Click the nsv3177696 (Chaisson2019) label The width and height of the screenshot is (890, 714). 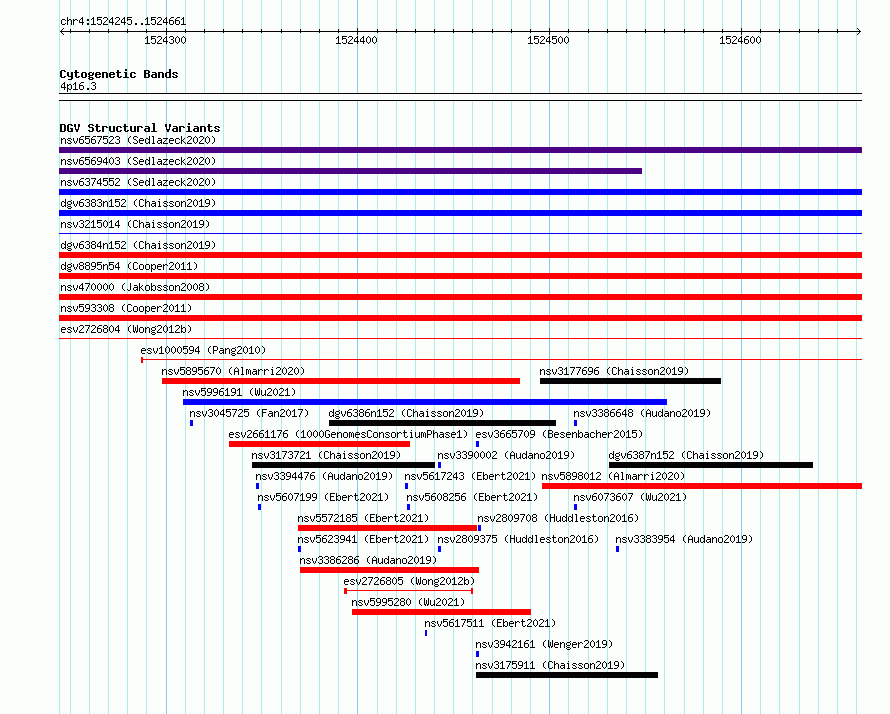(x=614, y=371)
